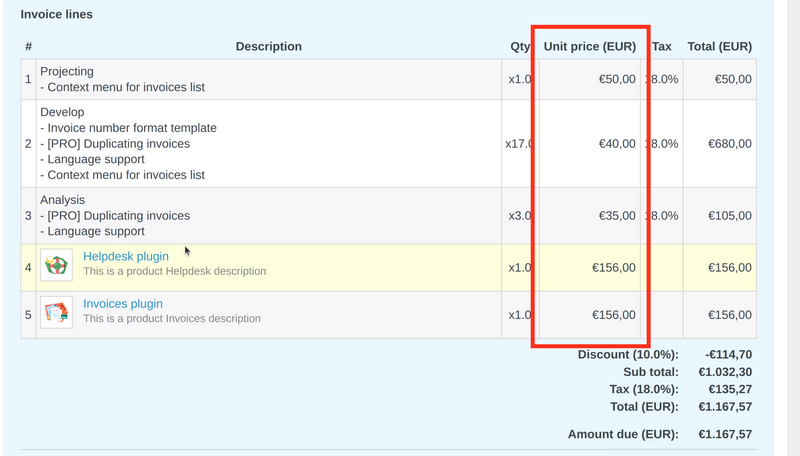Select the Projecting line description text

point(67,72)
